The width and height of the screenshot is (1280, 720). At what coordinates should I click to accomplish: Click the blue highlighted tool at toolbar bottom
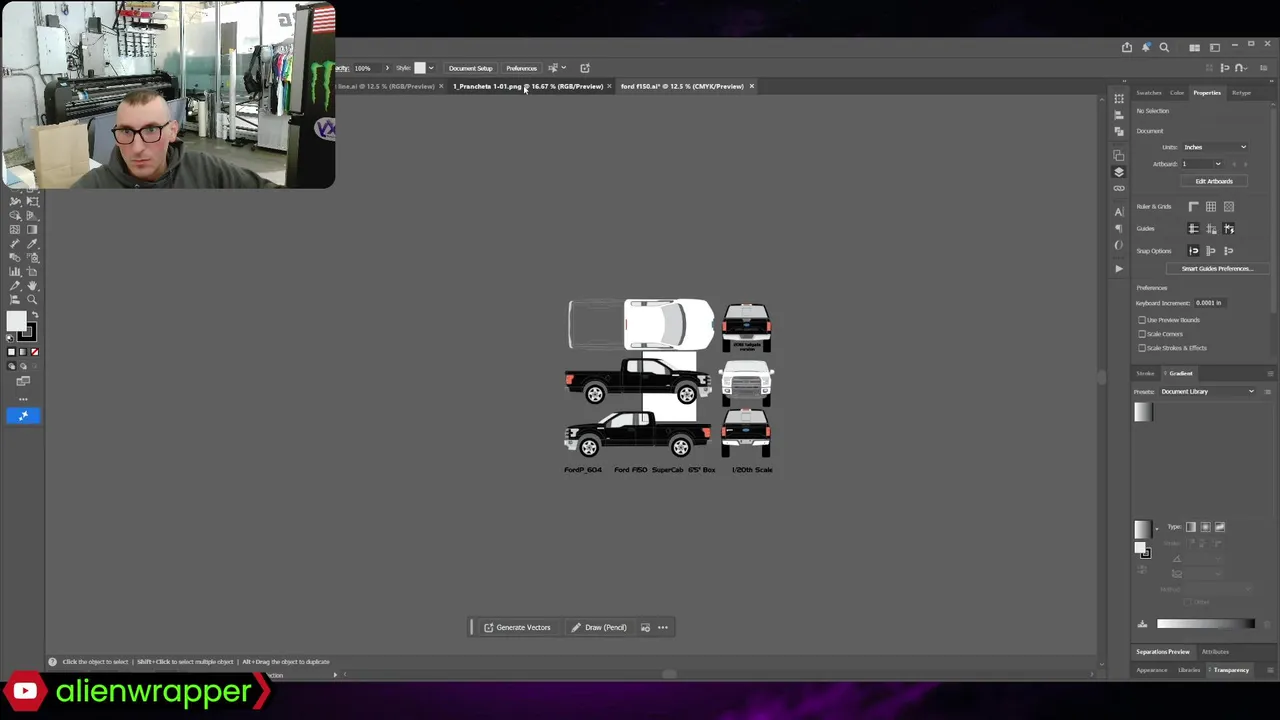[x=23, y=415]
